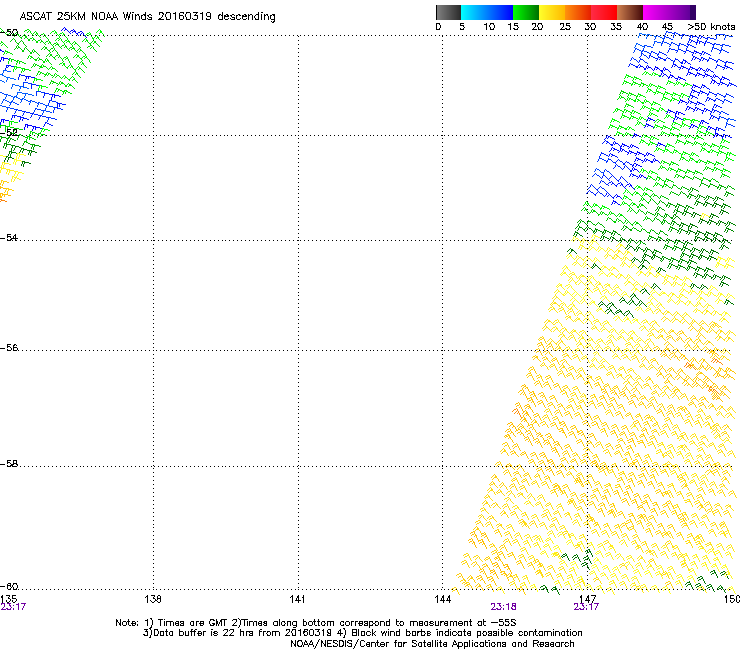The image size is (740, 650).
Task: Click the cyan-blue 5-15 knots color segment
Action: (487, 12)
